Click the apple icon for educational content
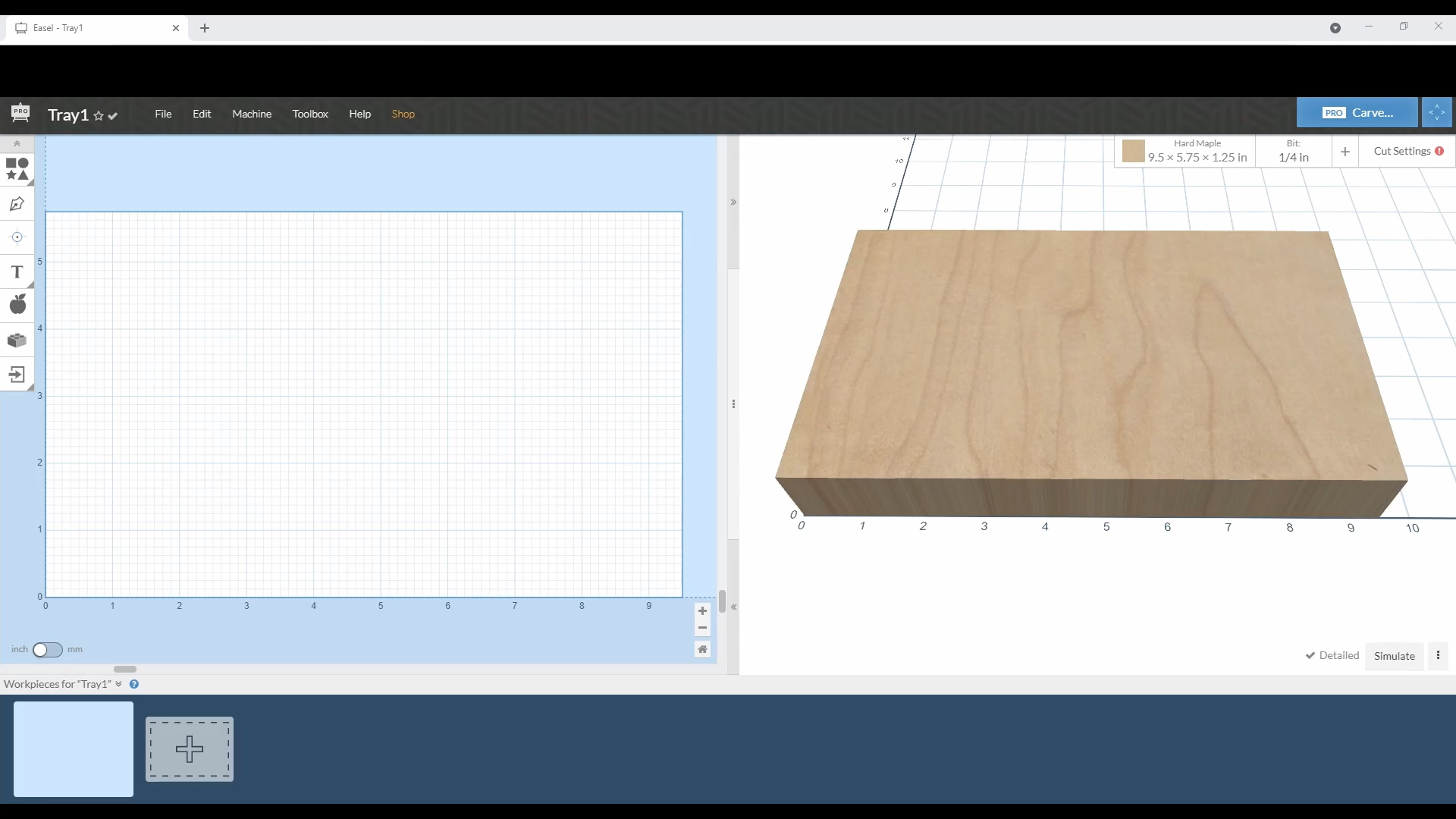Viewport: 1456px width, 819px height. (x=17, y=304)
